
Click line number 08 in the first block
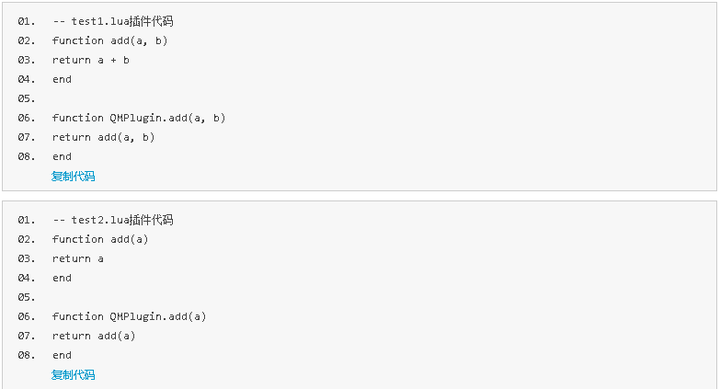26,156
